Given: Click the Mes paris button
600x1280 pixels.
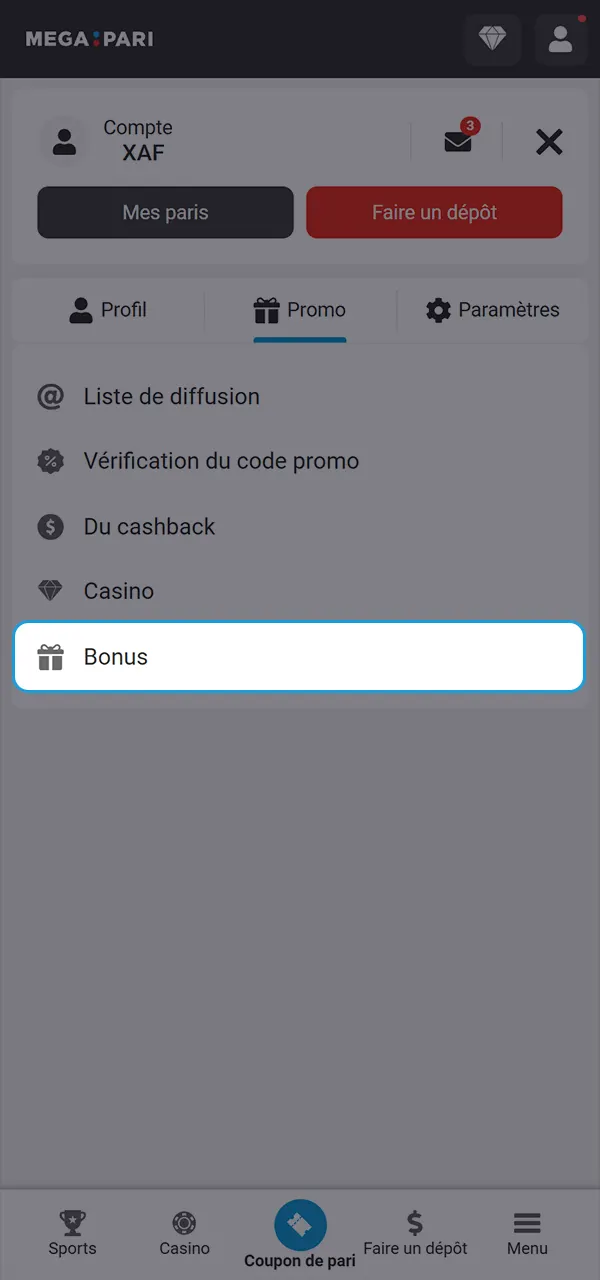Looking at the screenshot, I should click(x=164, y=212).
